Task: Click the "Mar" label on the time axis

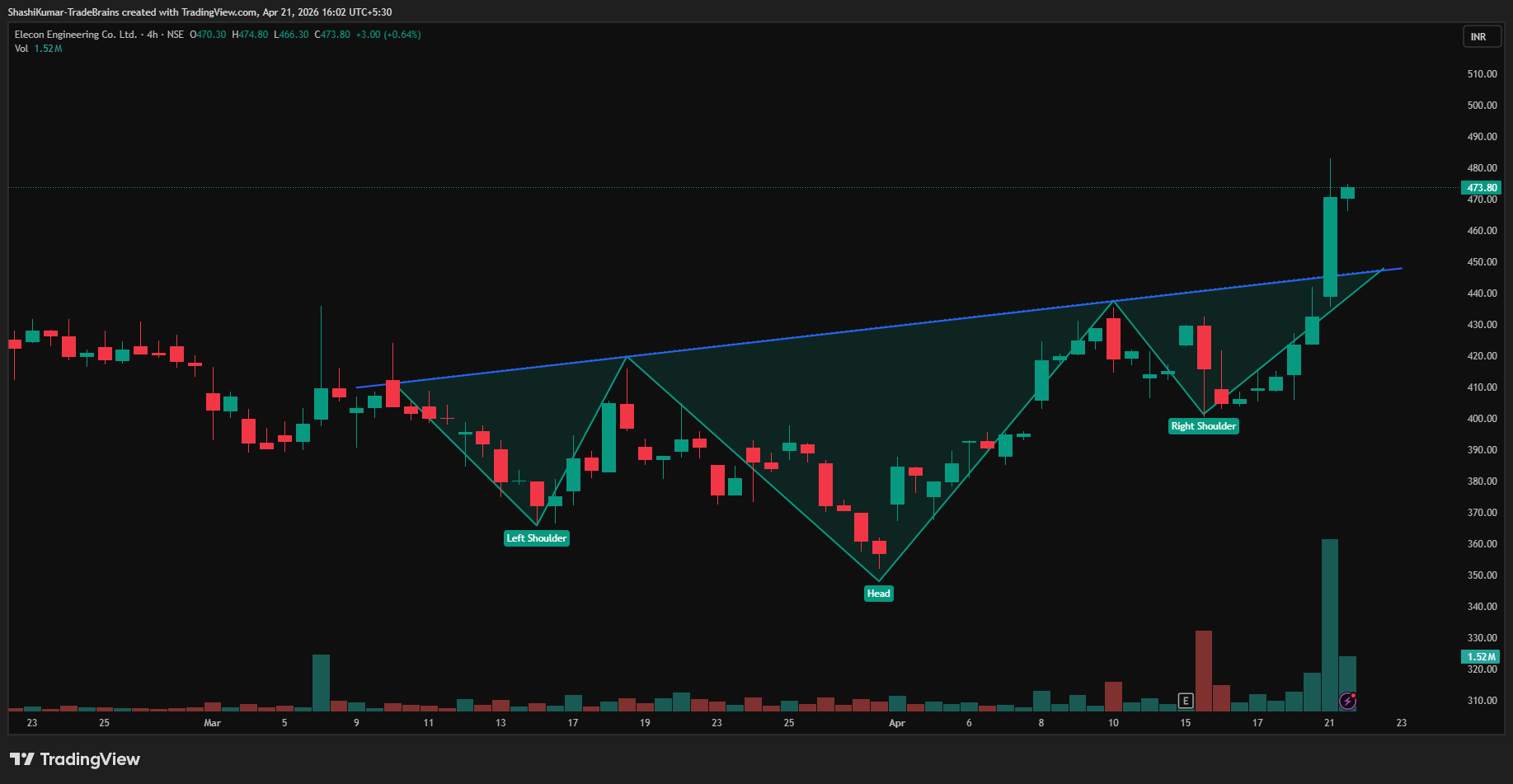Action: pos(212,723)
